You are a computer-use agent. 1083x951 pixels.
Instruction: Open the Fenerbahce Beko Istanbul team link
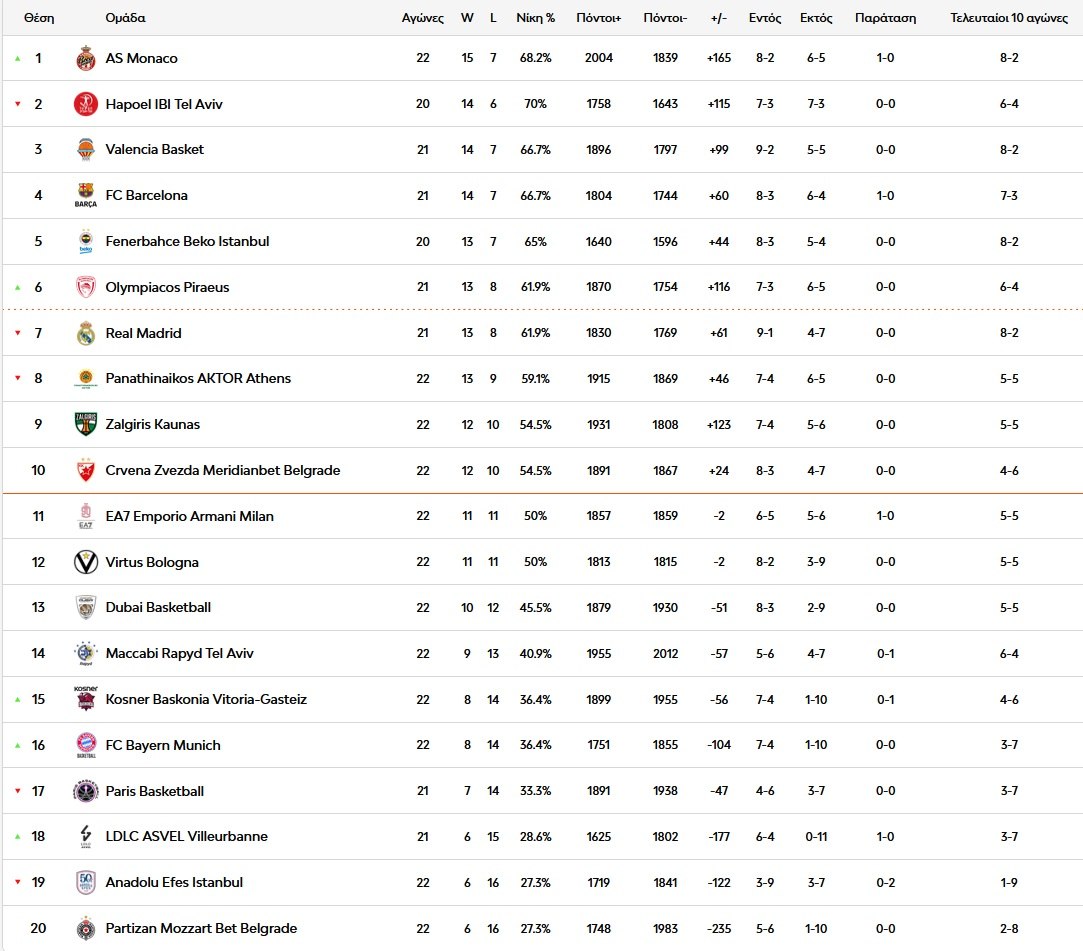pos(187,241)
